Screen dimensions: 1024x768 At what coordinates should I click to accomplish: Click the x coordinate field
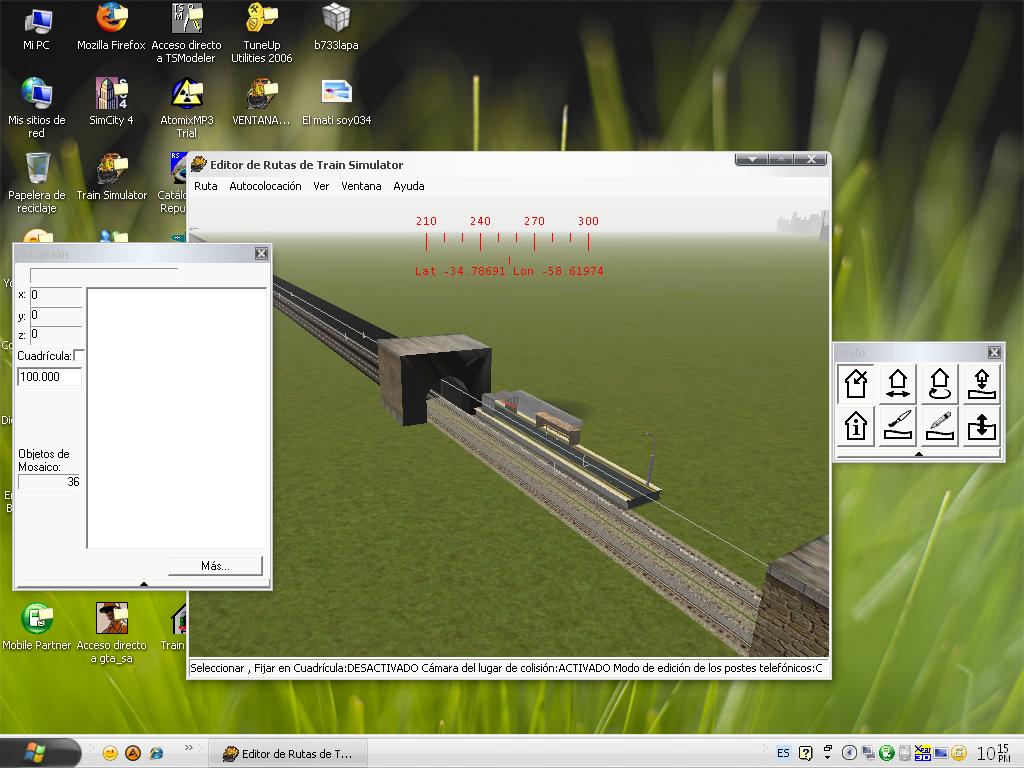point(55,295)
